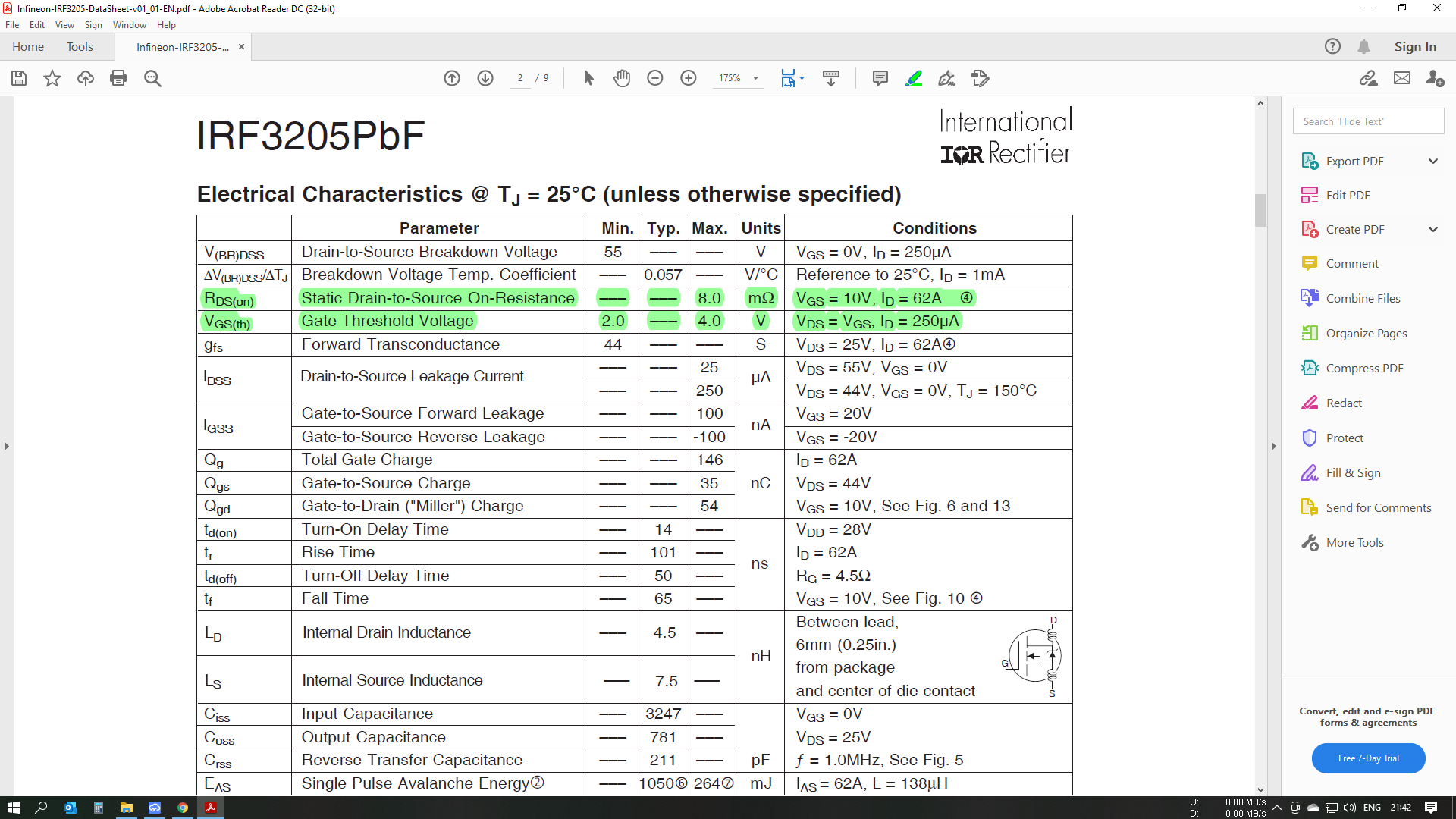
Task: Go to the next page arrow
Action: tap(485, 78)
